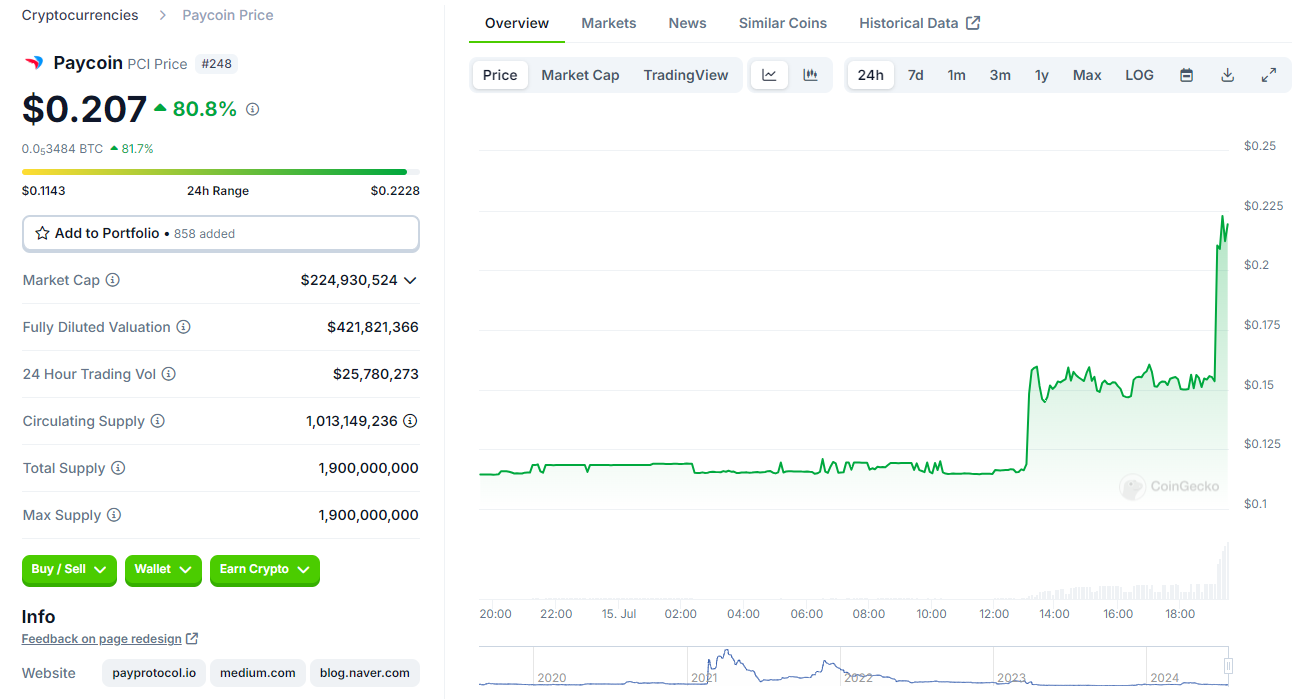Viewport: 1298px width, 699px height.
Task: Switch to candlestick chart icon
Action: click(811, 75)
